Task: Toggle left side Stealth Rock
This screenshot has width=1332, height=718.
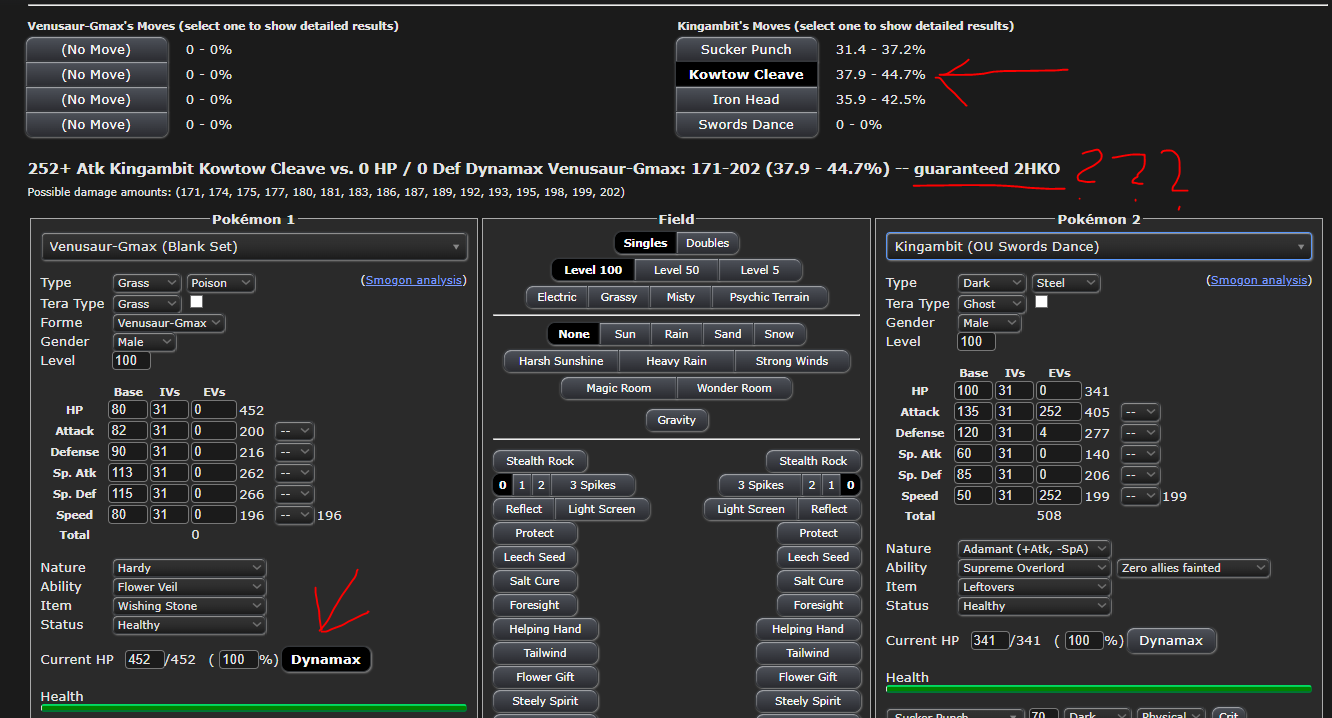Action: 540,461
